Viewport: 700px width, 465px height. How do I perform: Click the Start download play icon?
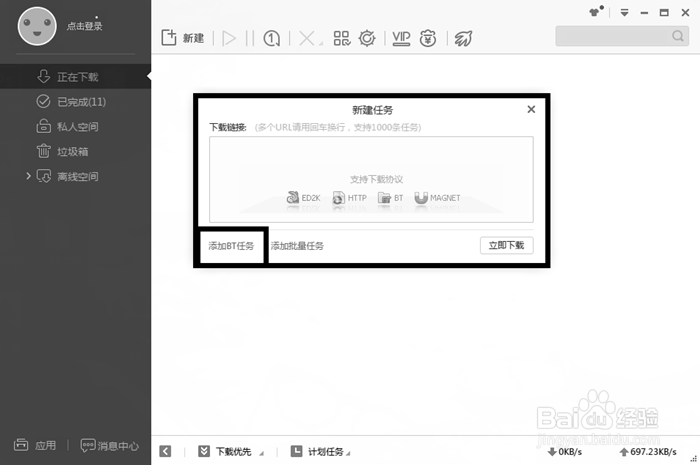tap(229, 38)
